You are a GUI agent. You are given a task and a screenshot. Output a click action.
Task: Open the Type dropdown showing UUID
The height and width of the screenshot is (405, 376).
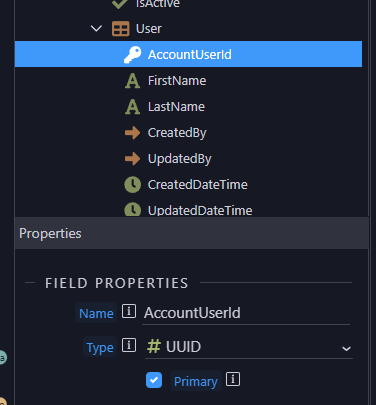249,347
